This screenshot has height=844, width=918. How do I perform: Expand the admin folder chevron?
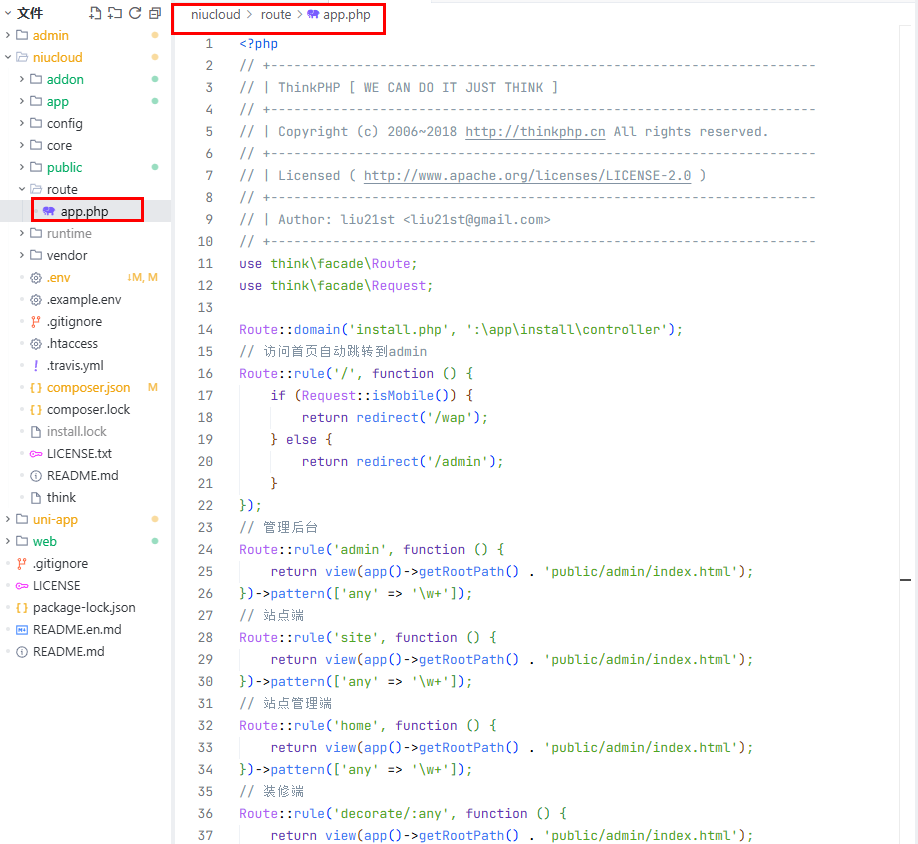pyautogui.click(x=8, y=35)
